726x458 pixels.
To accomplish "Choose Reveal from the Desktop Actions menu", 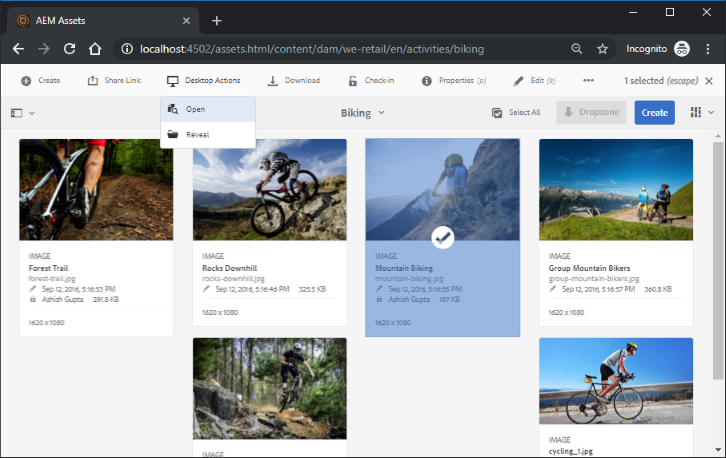I will (208, 134).
